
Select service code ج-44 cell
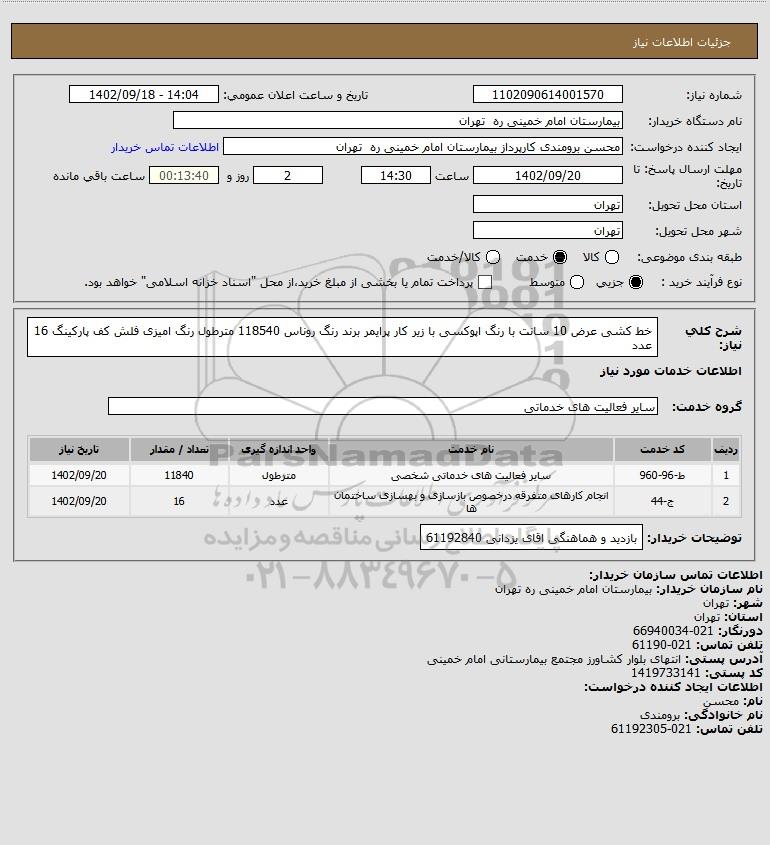tap(662, 501)
